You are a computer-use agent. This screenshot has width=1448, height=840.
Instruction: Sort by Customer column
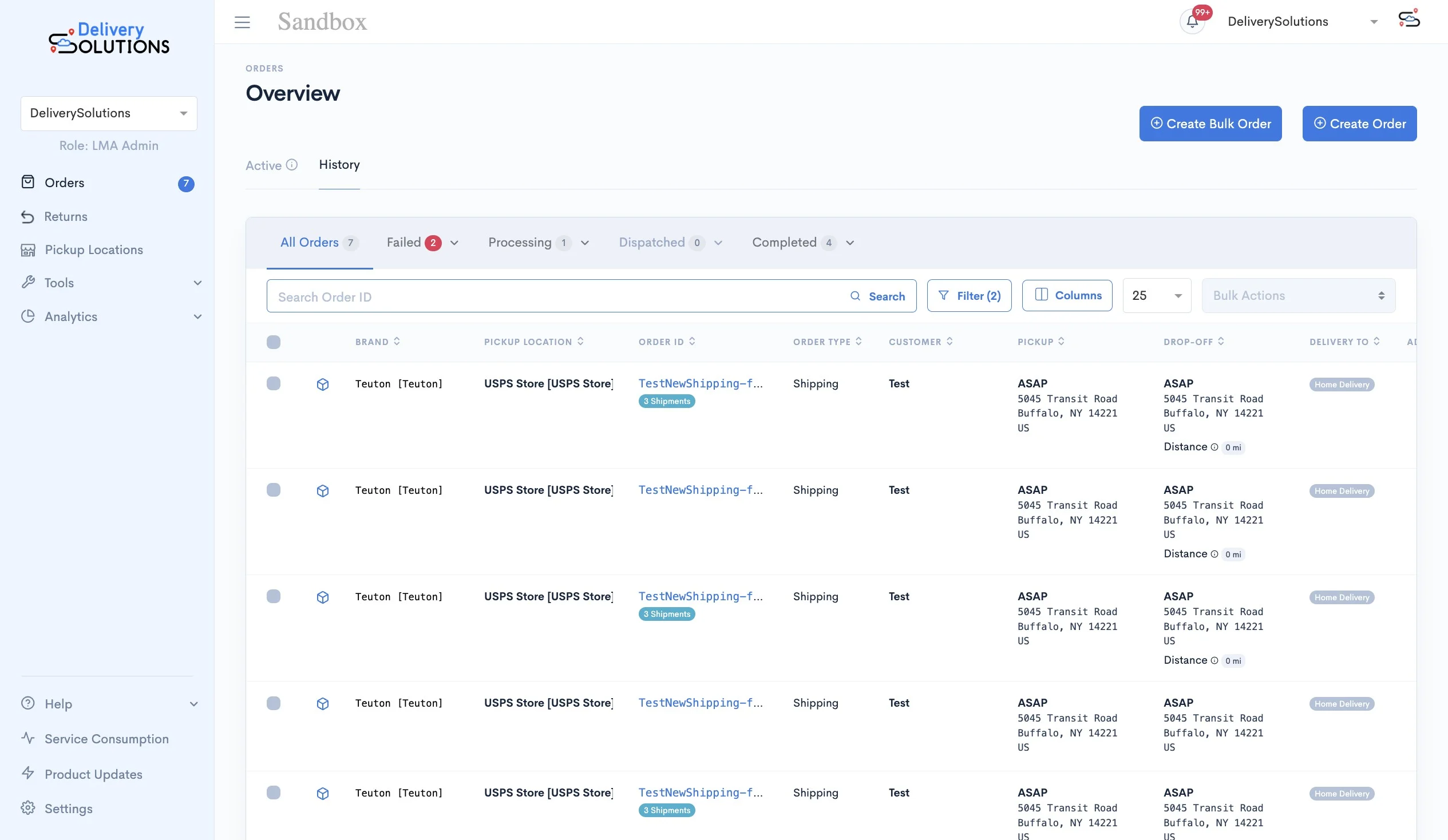tap(949, 341)
